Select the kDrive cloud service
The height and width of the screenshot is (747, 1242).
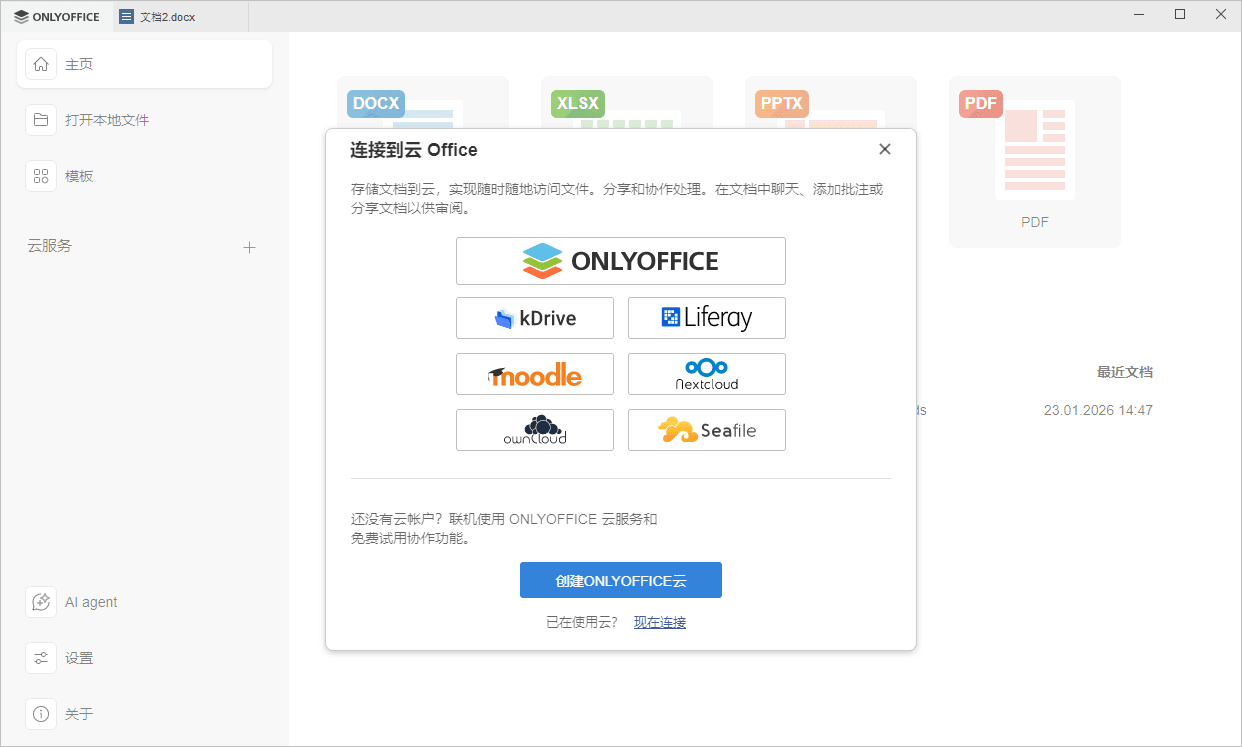(534, 318)
